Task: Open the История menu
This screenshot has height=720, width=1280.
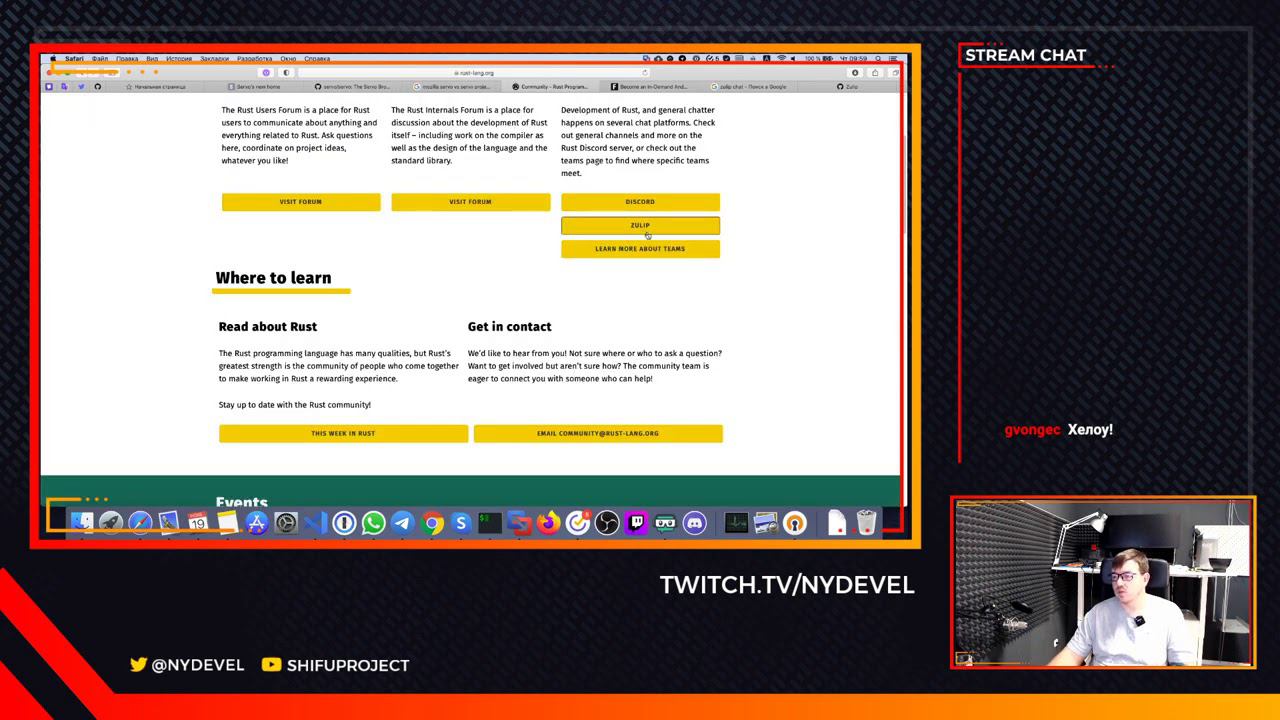Action: [x=179, y=59]
